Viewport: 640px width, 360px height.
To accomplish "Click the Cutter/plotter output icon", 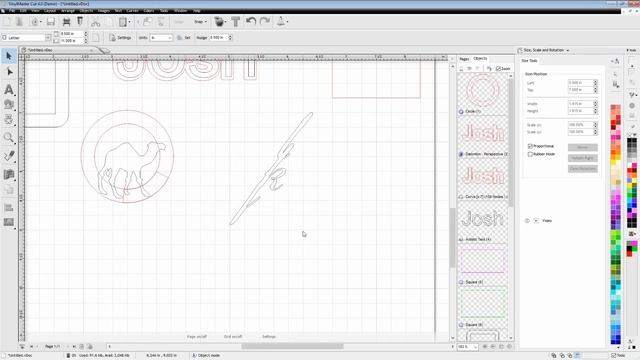I will click(x=67, y=22).
